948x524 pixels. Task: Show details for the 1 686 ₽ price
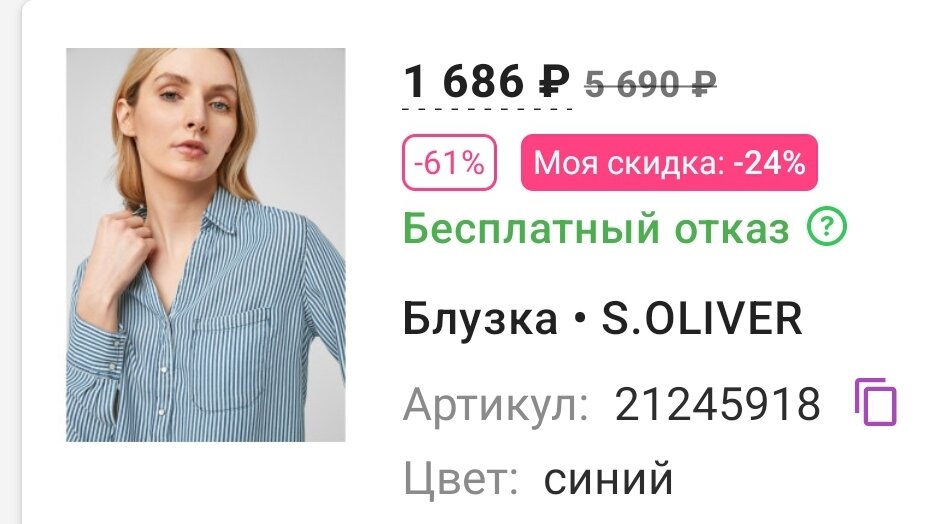click(486, 82)
